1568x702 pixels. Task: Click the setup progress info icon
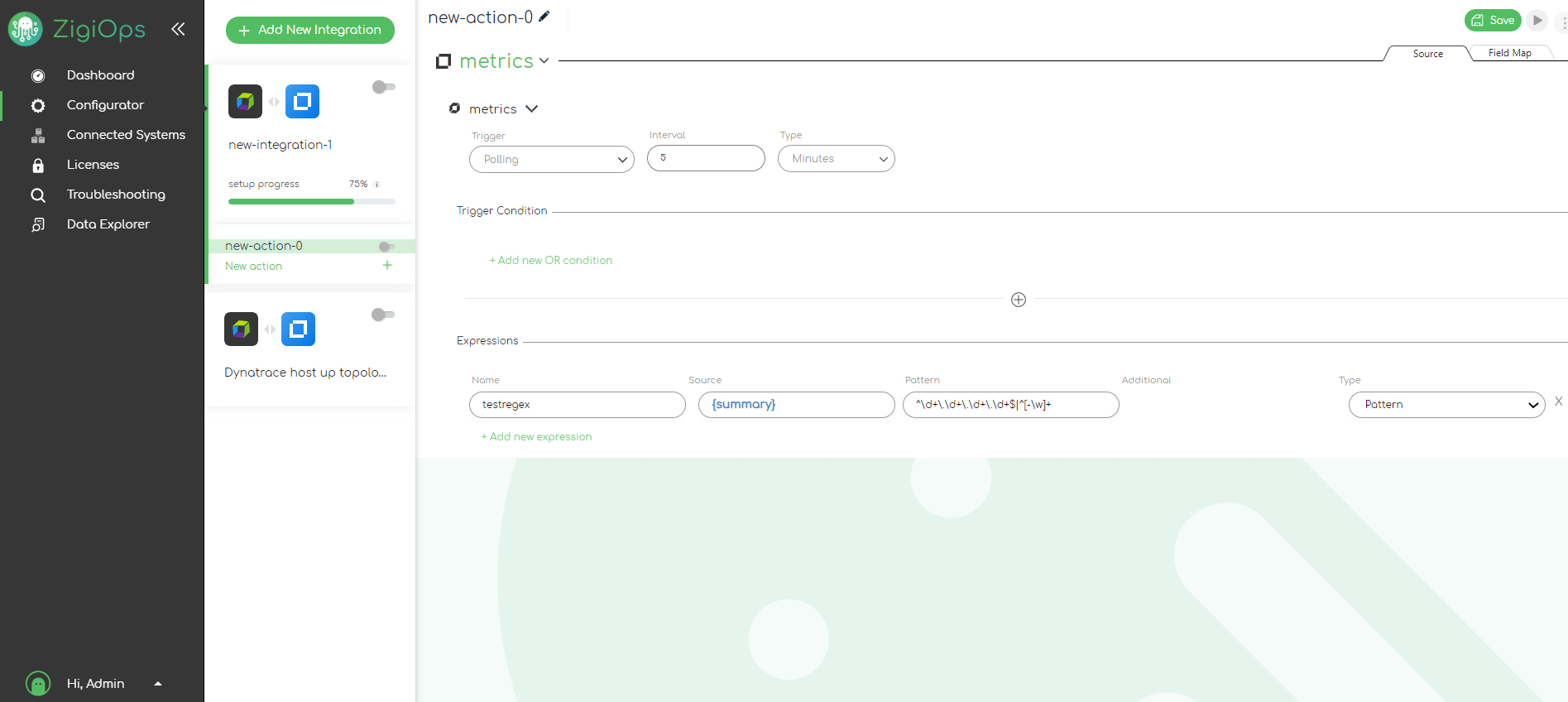coord(376,185)
